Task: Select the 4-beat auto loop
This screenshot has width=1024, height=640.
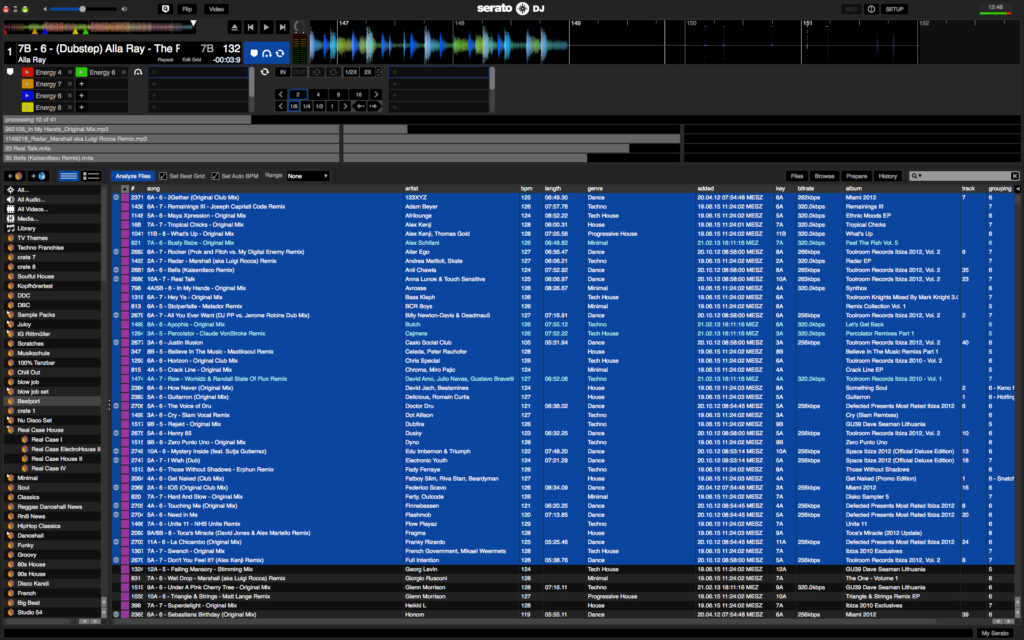Action: [x=318, y=95]
